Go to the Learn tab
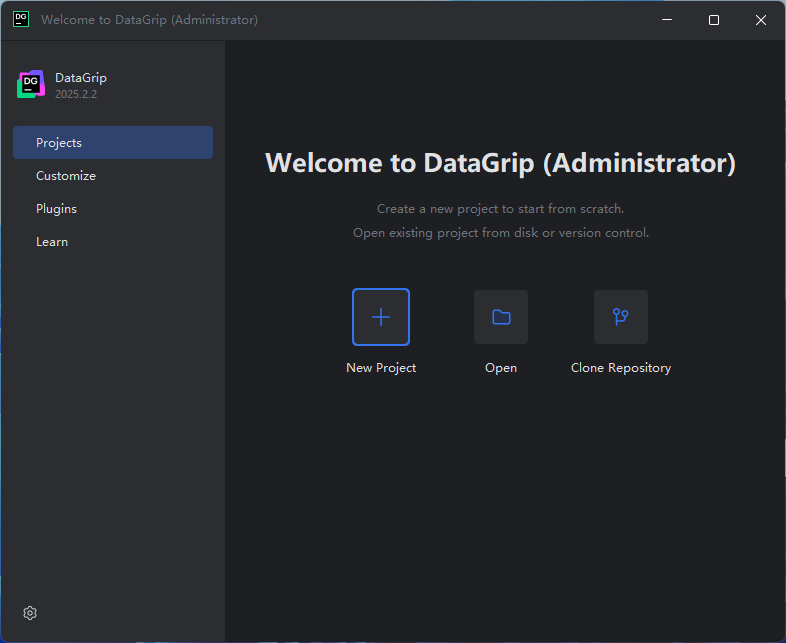Viewport: 786px width, 643px height. click(x=113, y=242)
